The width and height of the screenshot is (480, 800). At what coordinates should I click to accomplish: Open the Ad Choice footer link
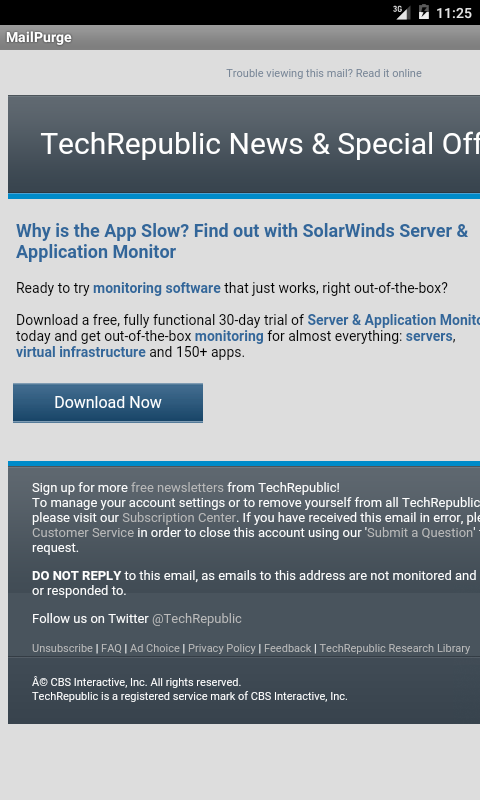click(155, 648)
